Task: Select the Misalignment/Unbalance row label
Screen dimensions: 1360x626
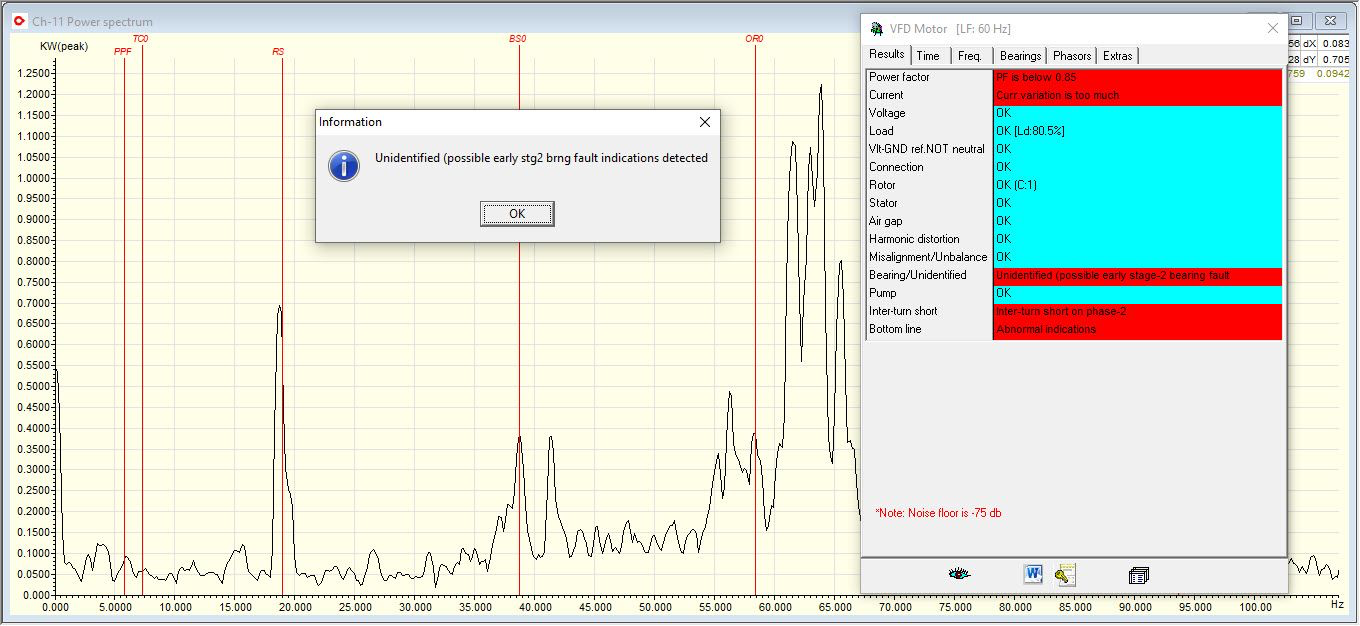Action: [929, 257]
